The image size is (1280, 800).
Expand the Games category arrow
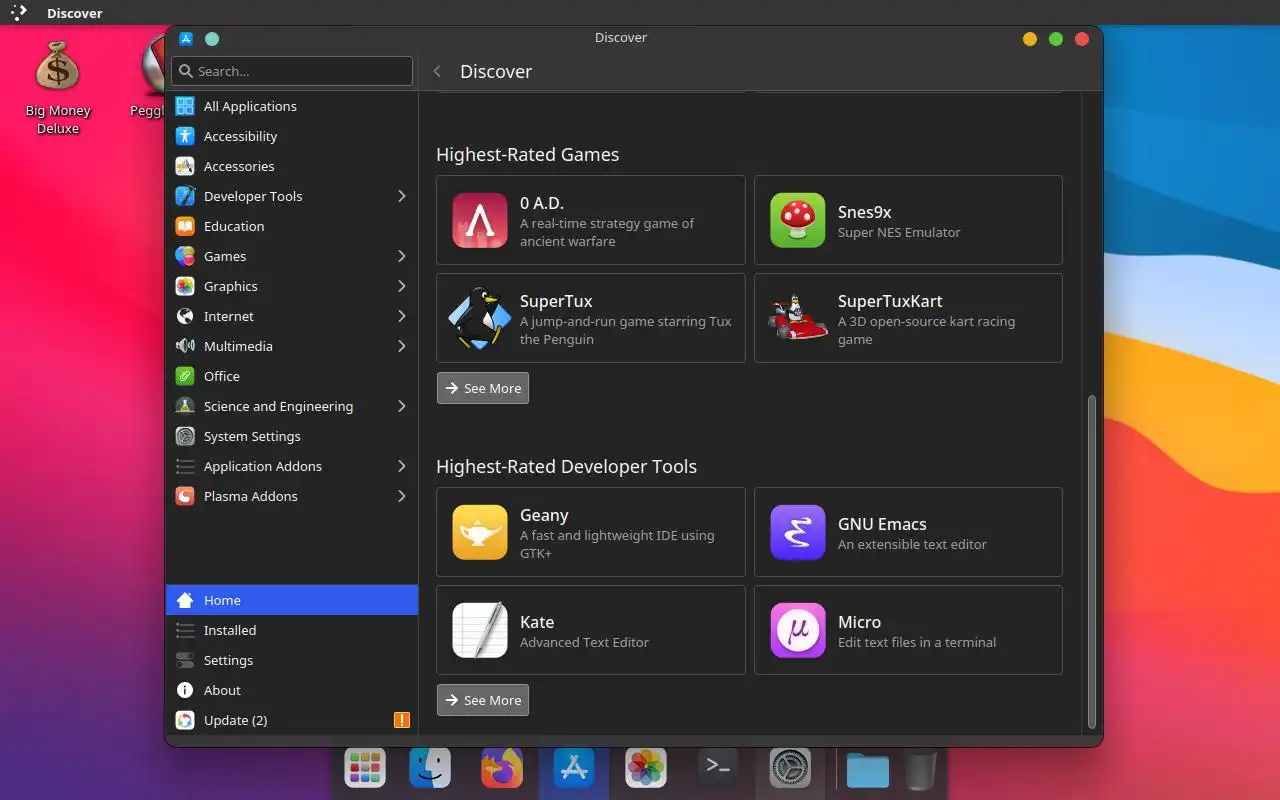402,256
